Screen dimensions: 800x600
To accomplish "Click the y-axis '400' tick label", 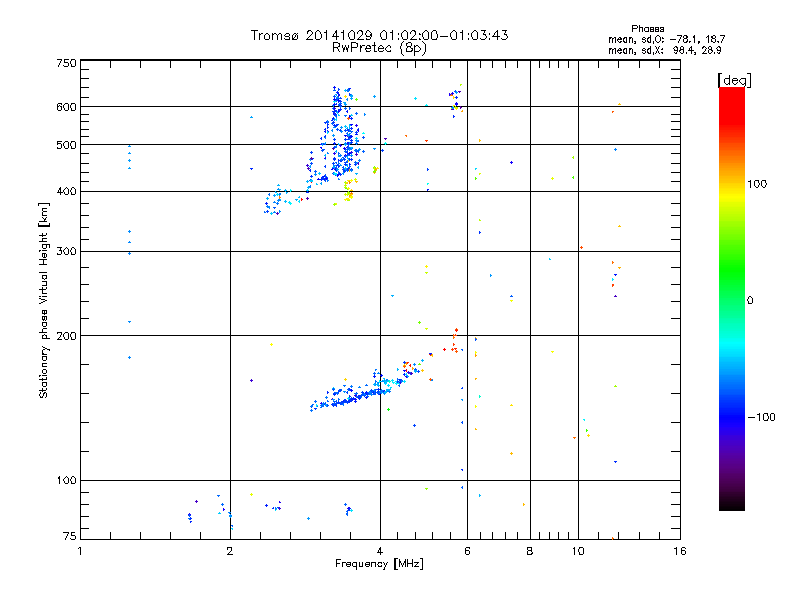I will 66,192.
